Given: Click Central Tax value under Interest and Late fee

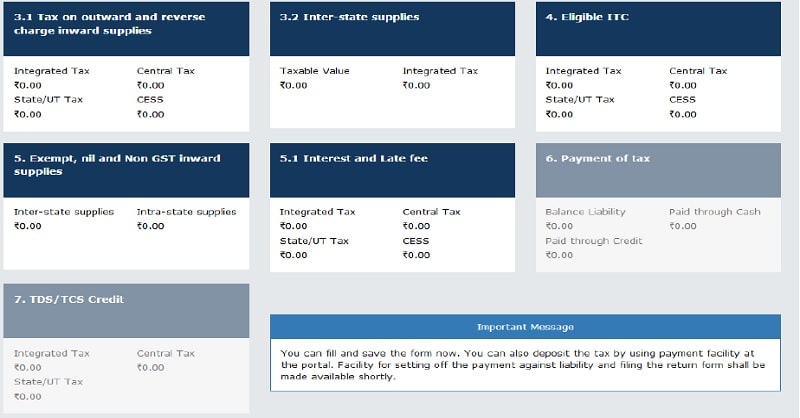Looking at the screenshot, I should point(416,226).
